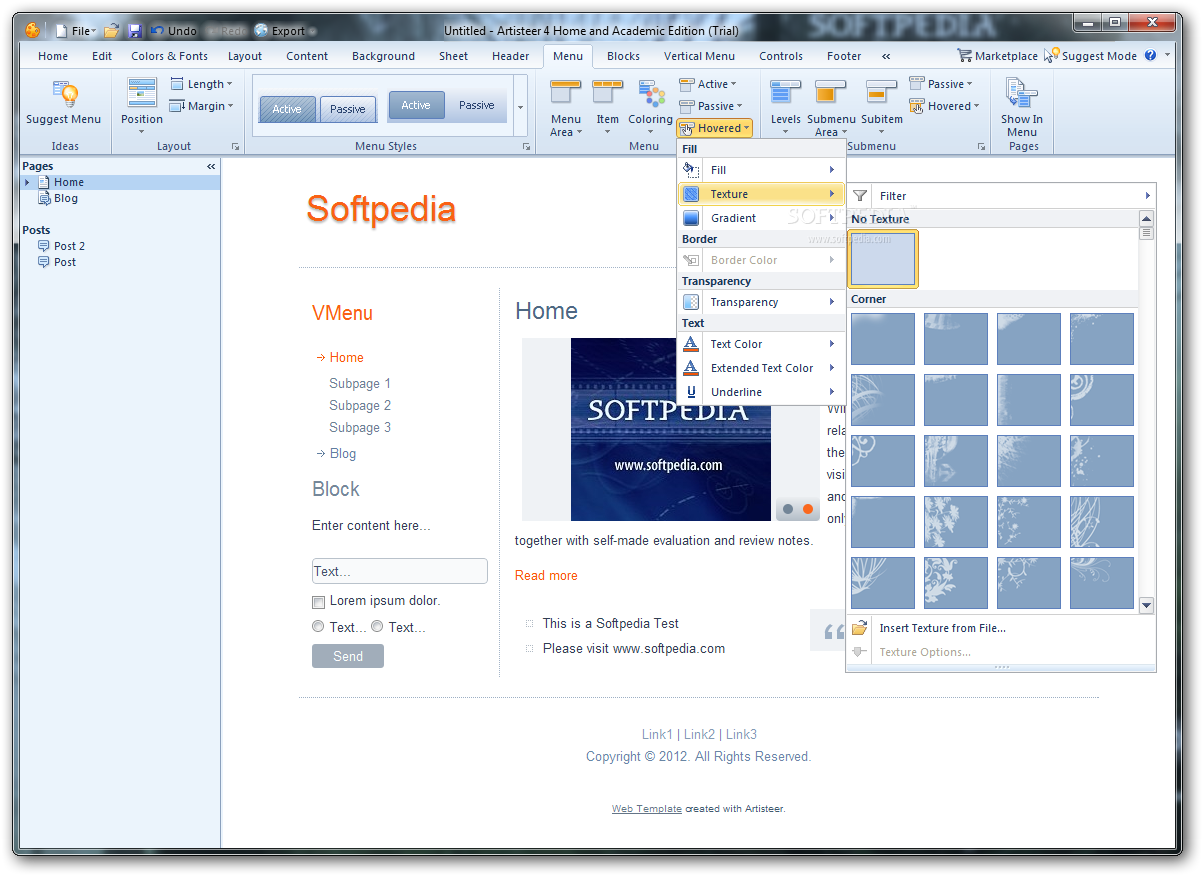Select the second Text... radio button
The height and width of the screenshot is (876, 1203).
377,627
